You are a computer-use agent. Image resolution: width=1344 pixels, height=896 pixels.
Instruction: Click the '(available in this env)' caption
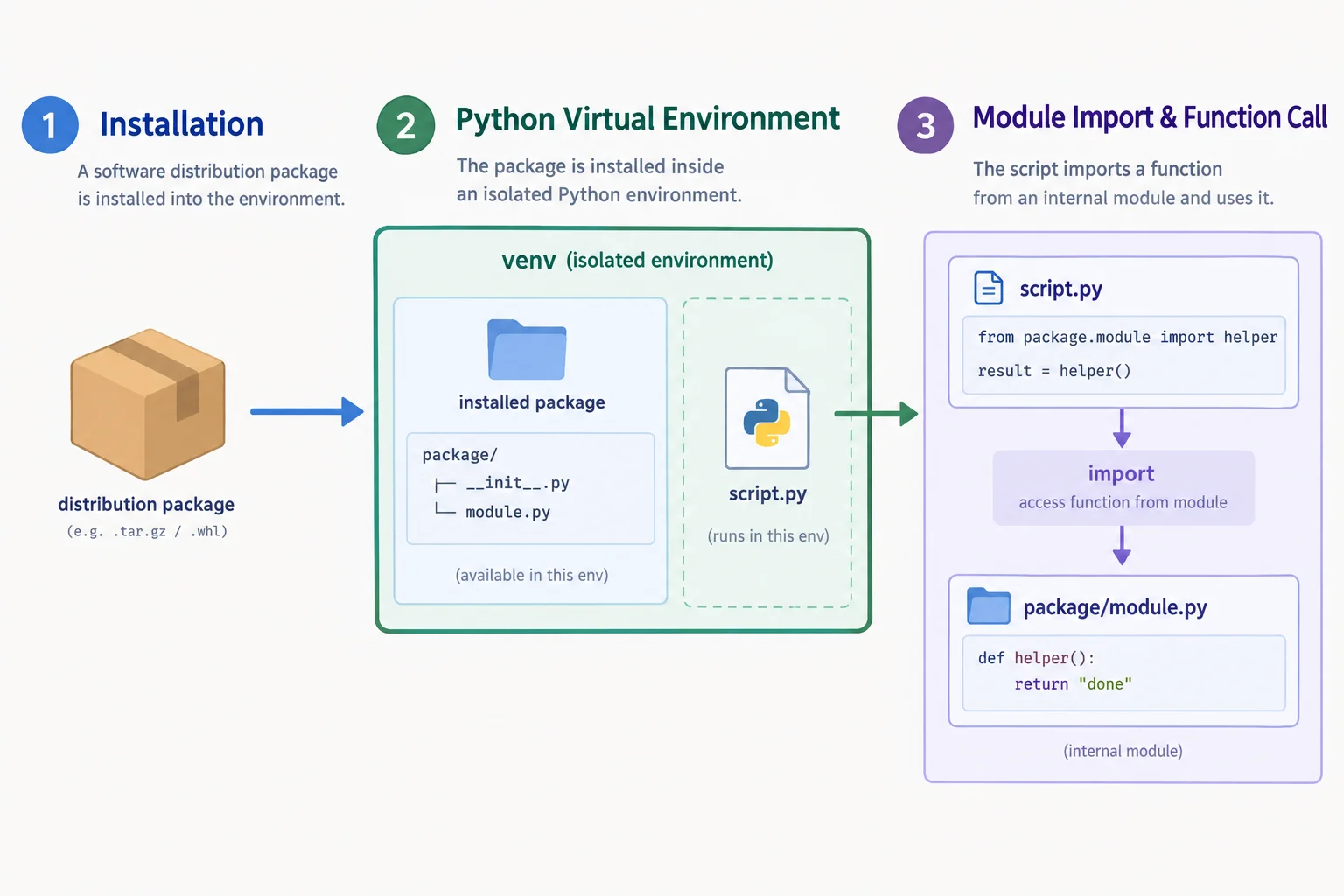(532, 575)
